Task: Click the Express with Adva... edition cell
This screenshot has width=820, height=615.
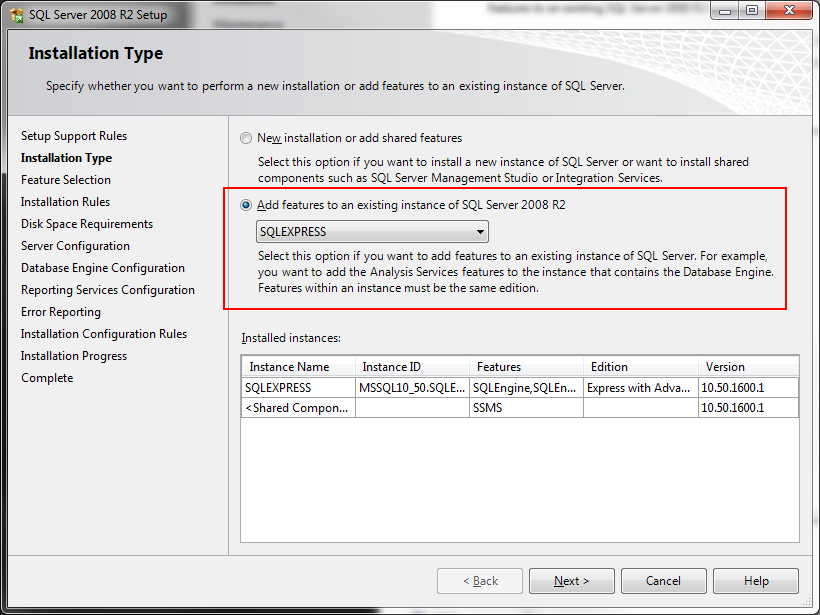Action: pyautogui.click(x=641, y=388)
